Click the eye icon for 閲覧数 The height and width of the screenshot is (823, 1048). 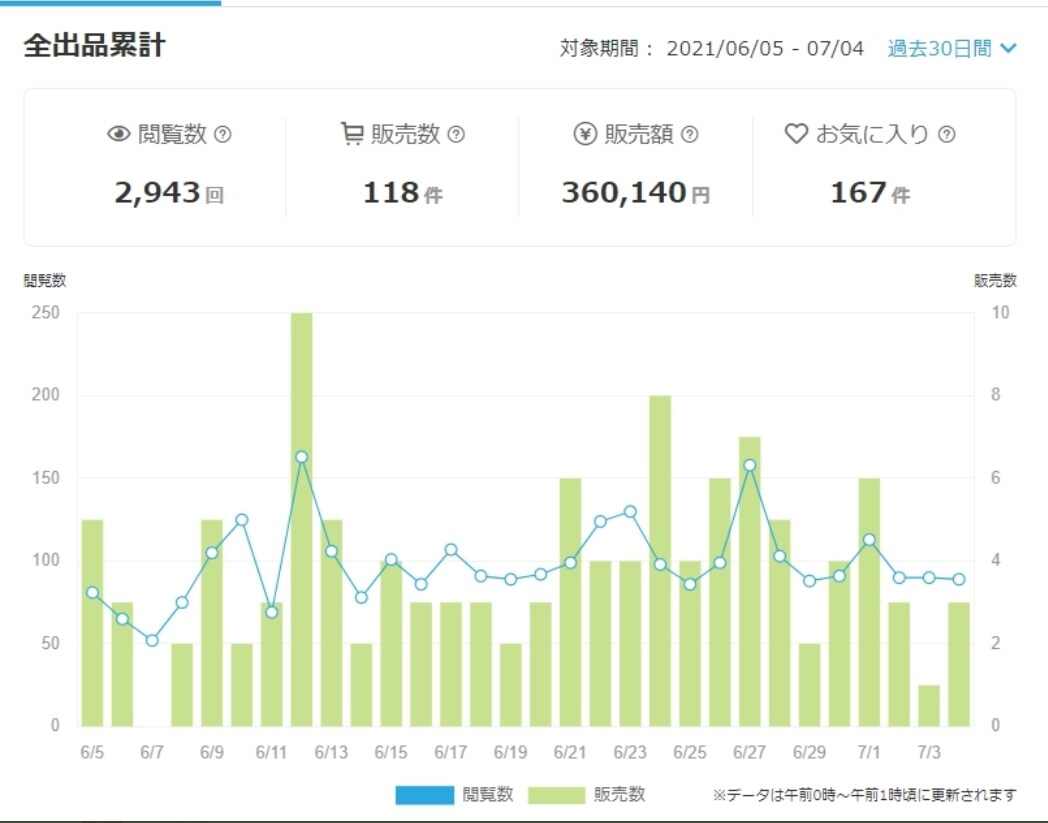[119, 134]
